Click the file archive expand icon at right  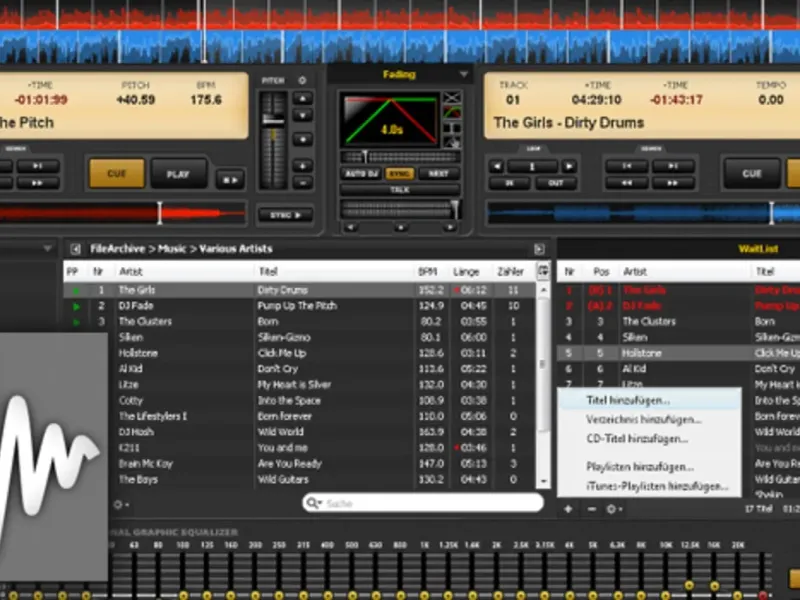click(539, 249)
